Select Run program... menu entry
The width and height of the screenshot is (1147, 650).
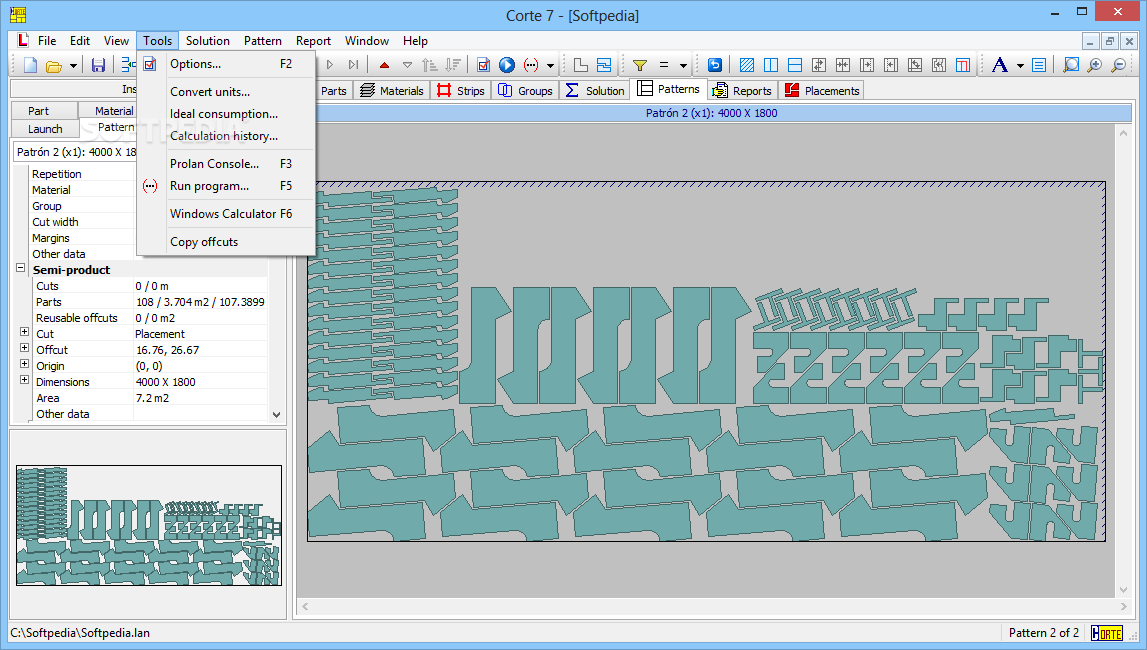pyautogui.click(x=226, y=186)
